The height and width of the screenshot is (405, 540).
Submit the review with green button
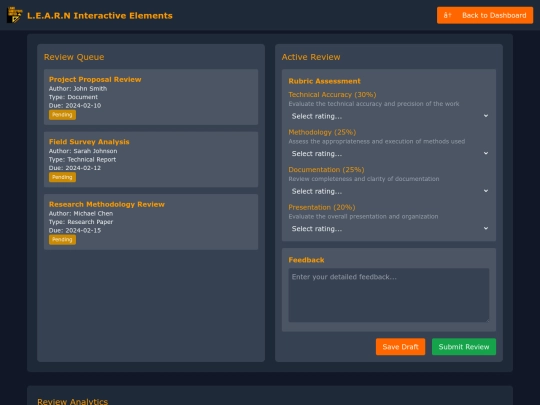click(x=464, y=347)
